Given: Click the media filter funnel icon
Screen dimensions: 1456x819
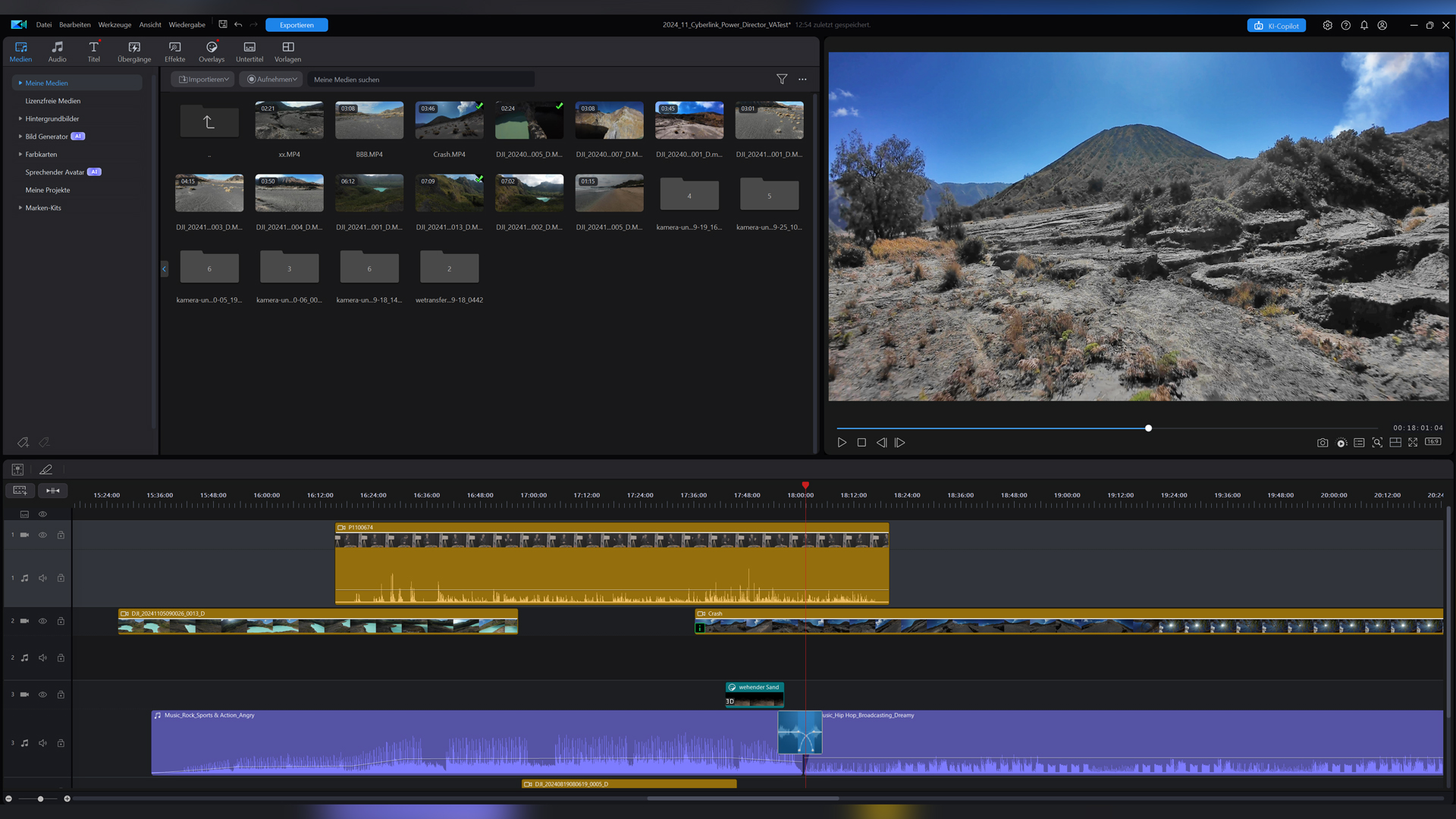Looking at the screenshot, I should [782, 79].
